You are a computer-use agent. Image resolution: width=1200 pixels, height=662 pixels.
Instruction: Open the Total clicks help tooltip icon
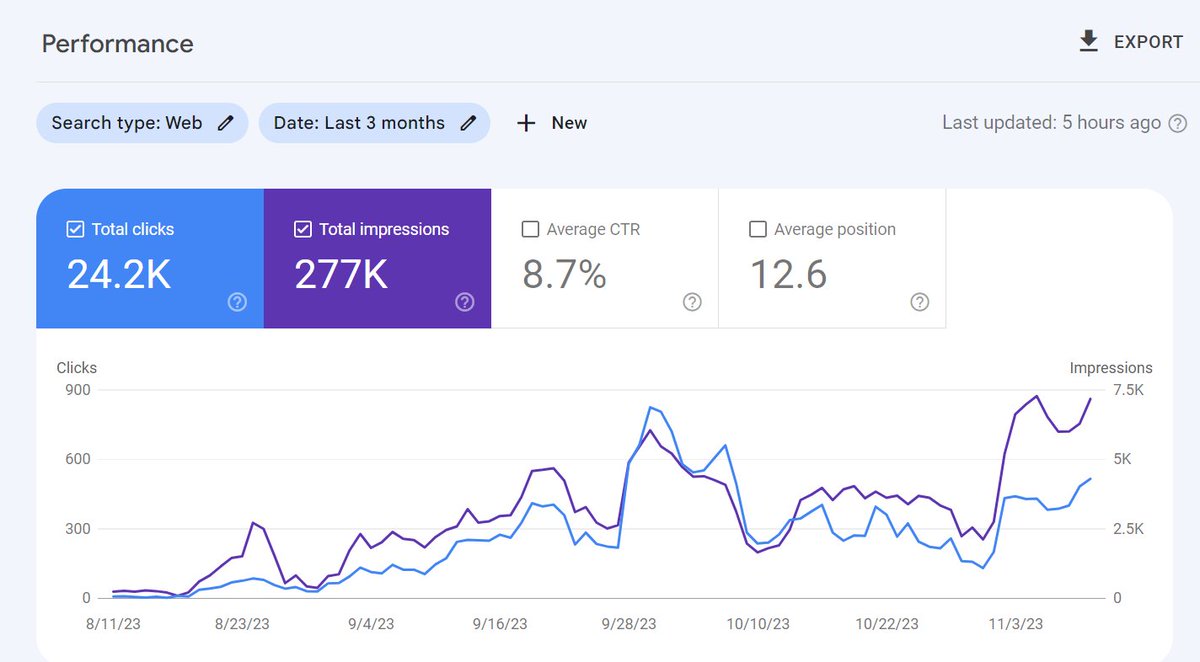pyautogui.click(x=237, y=302)
